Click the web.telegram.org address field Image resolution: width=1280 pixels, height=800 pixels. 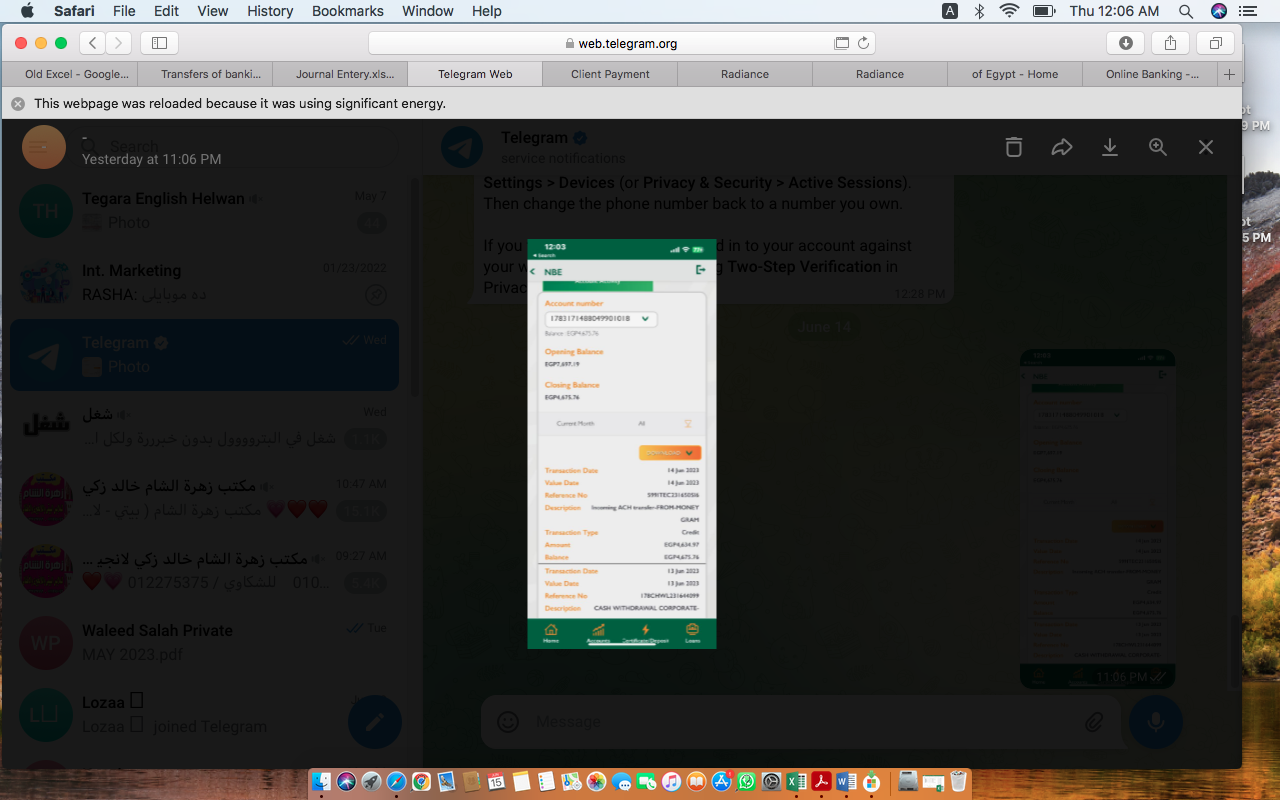click(622, 43)
